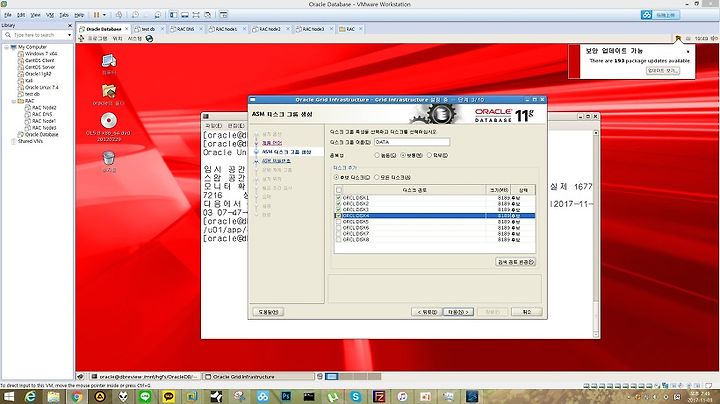Click the web browser globe icon in GNOME panel
Viewport: 720px width, 404px height.
(x=149, y=39)
